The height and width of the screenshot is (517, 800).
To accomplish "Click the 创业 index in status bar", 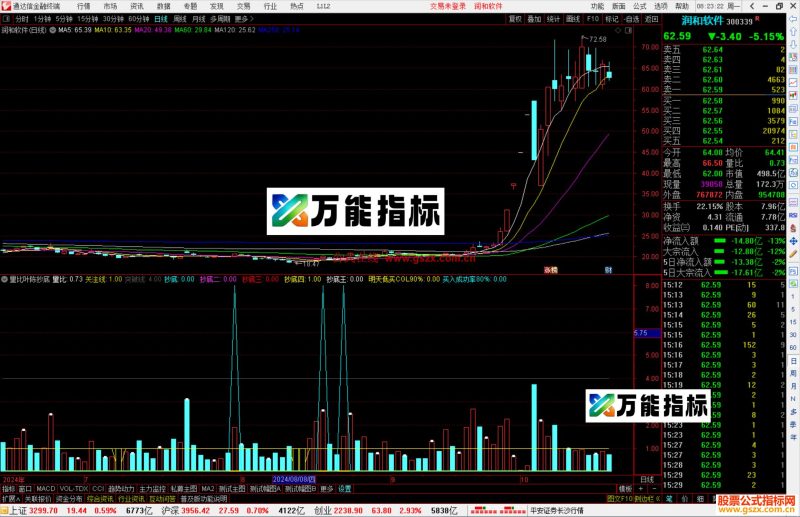I will tap(322, 510).
